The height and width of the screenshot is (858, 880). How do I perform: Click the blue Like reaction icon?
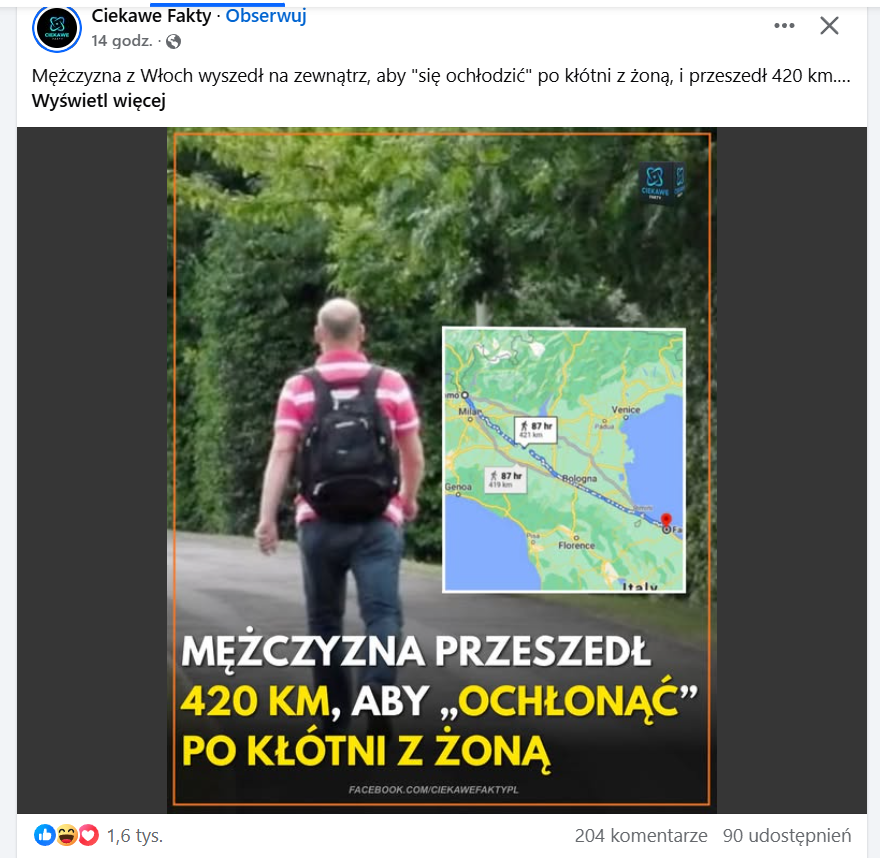pos(44,835)
